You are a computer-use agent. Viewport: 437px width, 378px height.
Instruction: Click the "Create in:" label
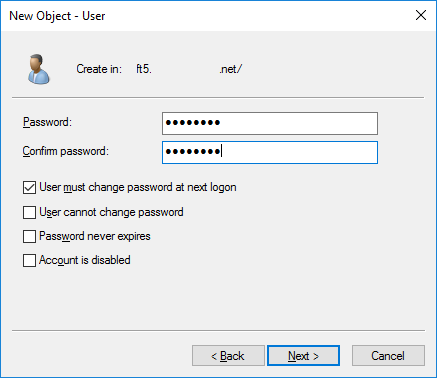click(99, 69)
